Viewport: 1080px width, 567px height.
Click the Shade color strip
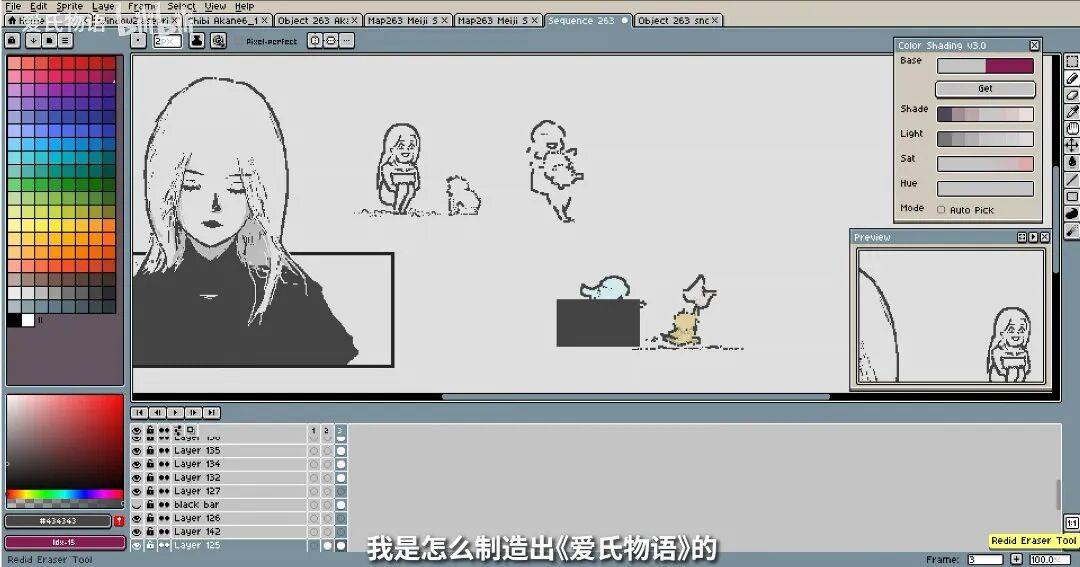click(985, 114)
